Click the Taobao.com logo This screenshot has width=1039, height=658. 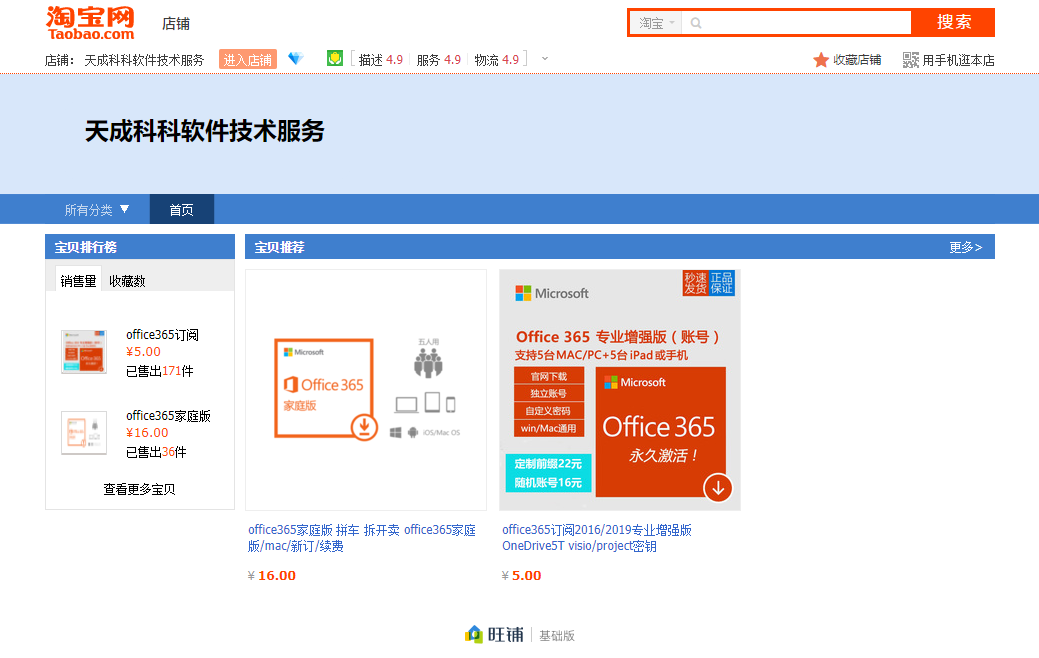(90, 23)
